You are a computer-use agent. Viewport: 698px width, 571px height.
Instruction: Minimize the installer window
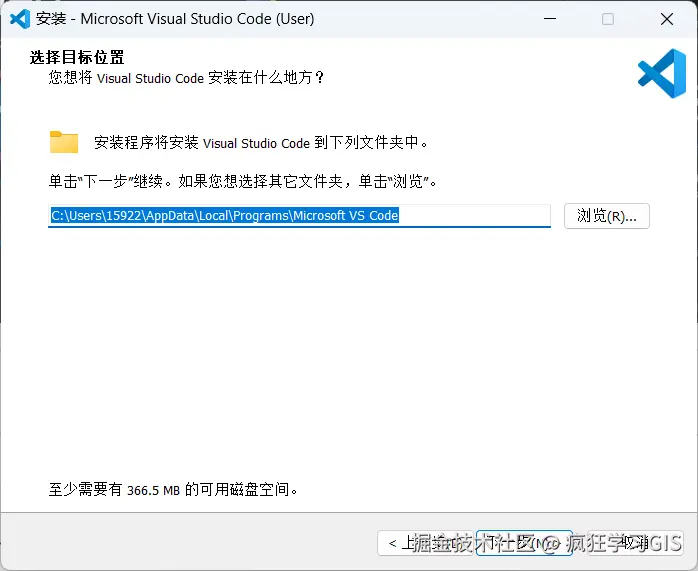point(550,19)
